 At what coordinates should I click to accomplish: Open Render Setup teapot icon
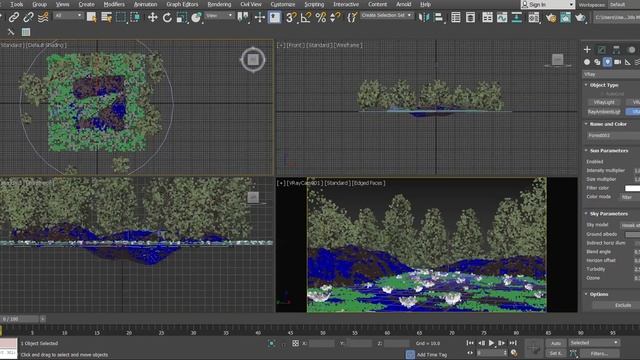[551, 18]
